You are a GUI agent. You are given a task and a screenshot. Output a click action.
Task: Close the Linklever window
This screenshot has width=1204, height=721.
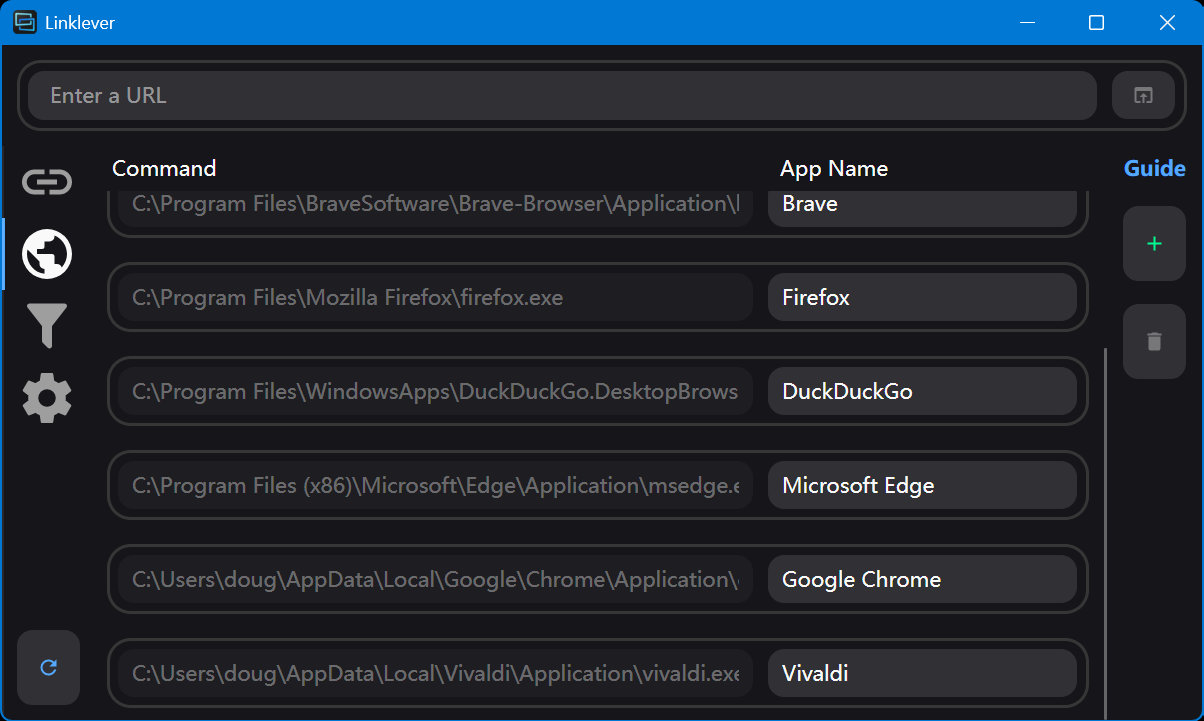1167,22
